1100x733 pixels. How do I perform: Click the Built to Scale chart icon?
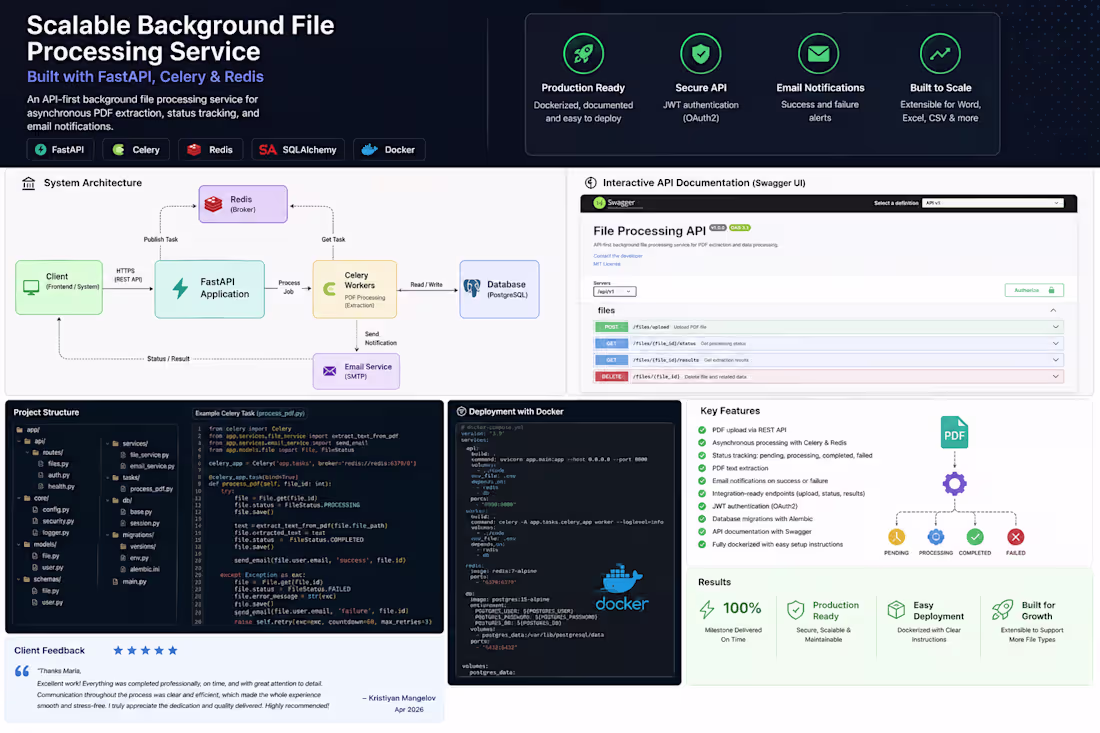(940, 53)
